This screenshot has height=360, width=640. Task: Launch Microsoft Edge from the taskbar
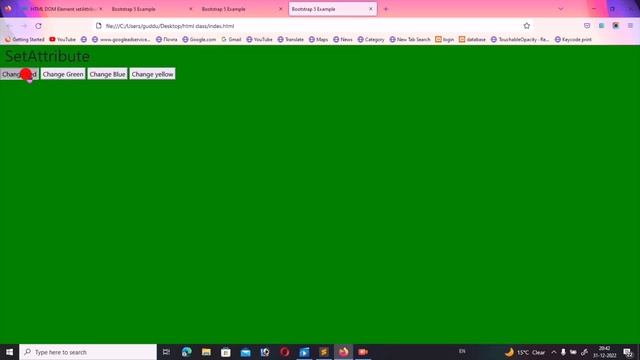(x=187, y=352)
